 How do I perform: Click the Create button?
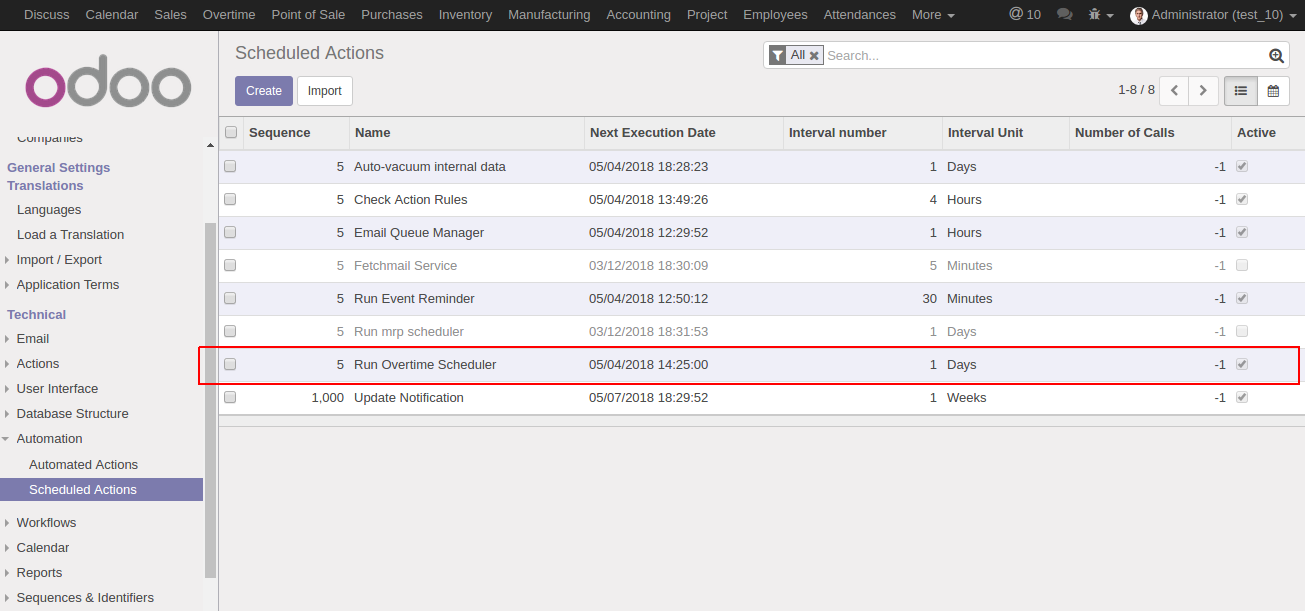[x=263, y=90]
